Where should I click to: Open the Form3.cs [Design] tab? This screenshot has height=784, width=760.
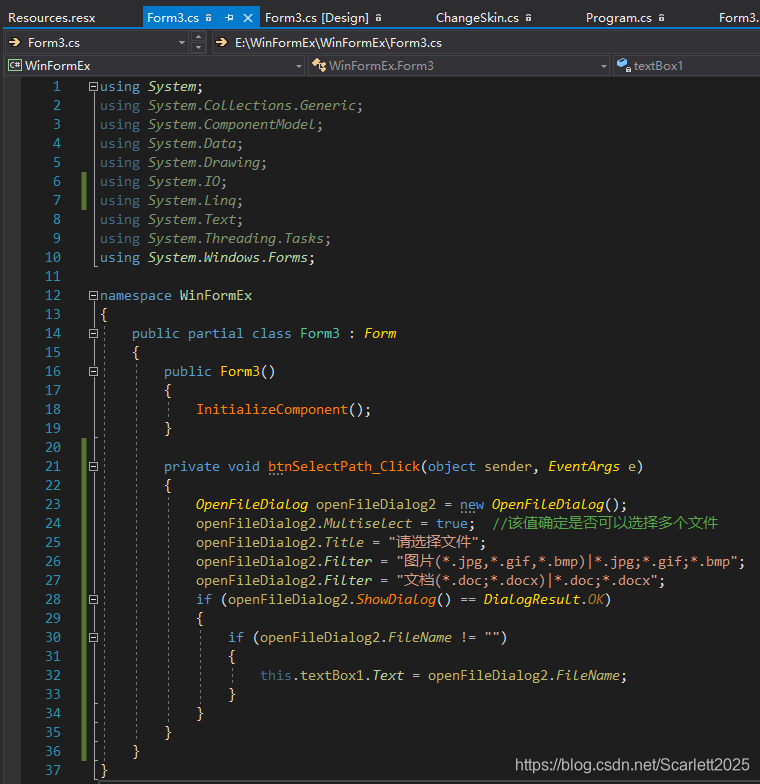[x=316, y=18]
